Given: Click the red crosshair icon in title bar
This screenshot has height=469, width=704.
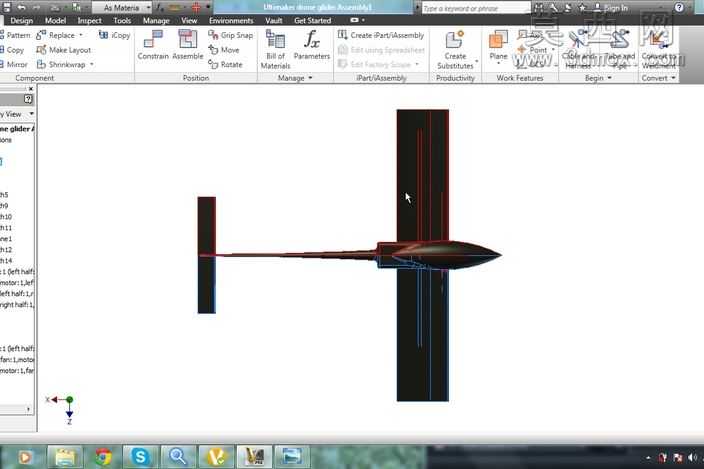Looking at the screenshot, I should click(196, 8).
